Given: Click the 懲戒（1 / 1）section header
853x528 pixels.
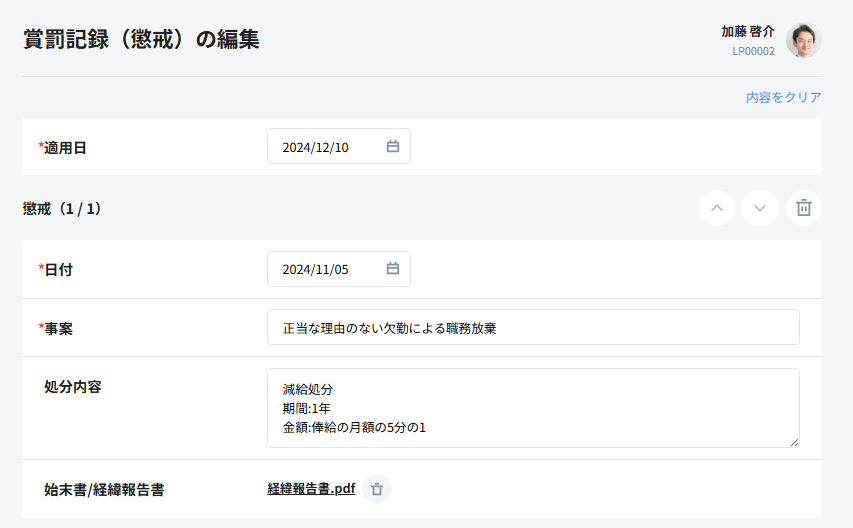Looking at the screenshot, I should (x=62, y=209).
